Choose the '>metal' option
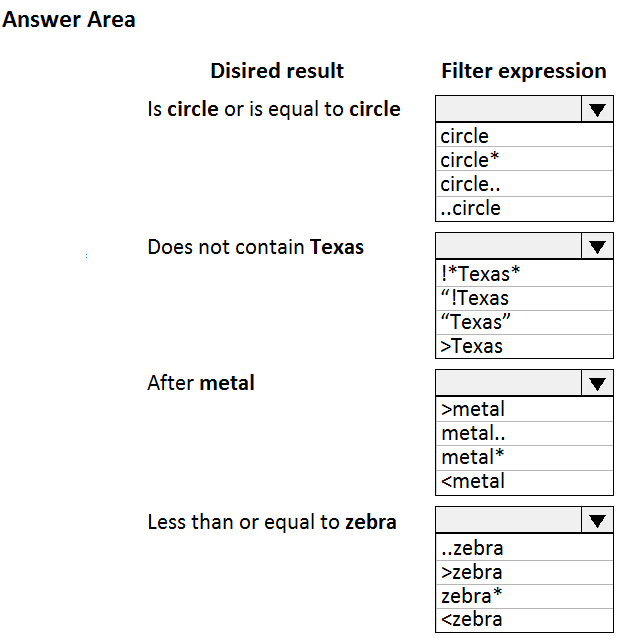The width and height of the screenshot is (626, 641). [x=524, y=409]
